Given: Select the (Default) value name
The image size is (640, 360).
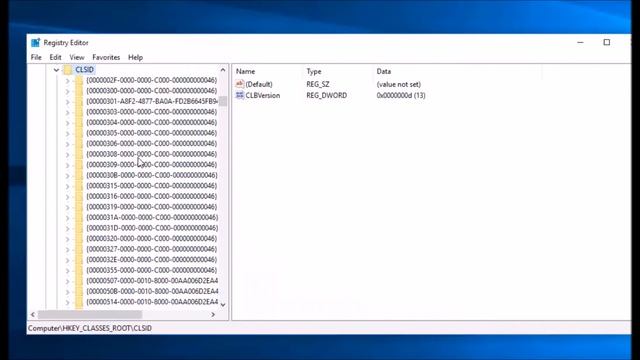Looking at the screenshot, I should click(x=259, y=84).
